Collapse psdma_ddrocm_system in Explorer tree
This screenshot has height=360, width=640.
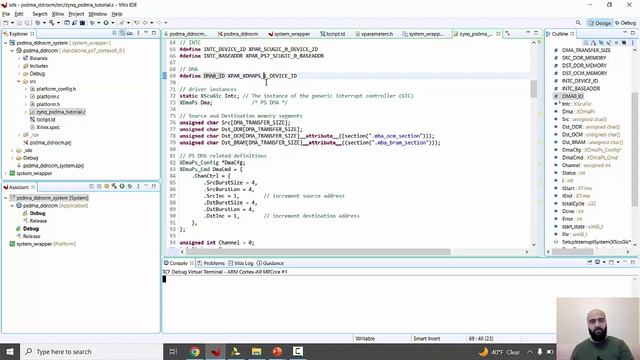pyautogui.click(x=6, y=43)
